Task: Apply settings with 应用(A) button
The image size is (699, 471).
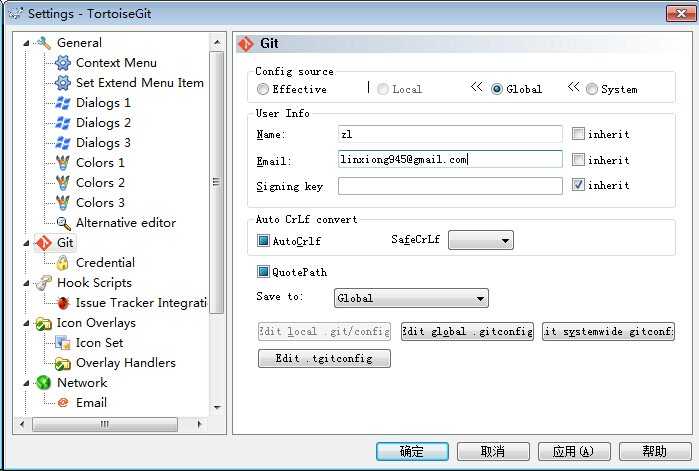Action: point(574,451)
